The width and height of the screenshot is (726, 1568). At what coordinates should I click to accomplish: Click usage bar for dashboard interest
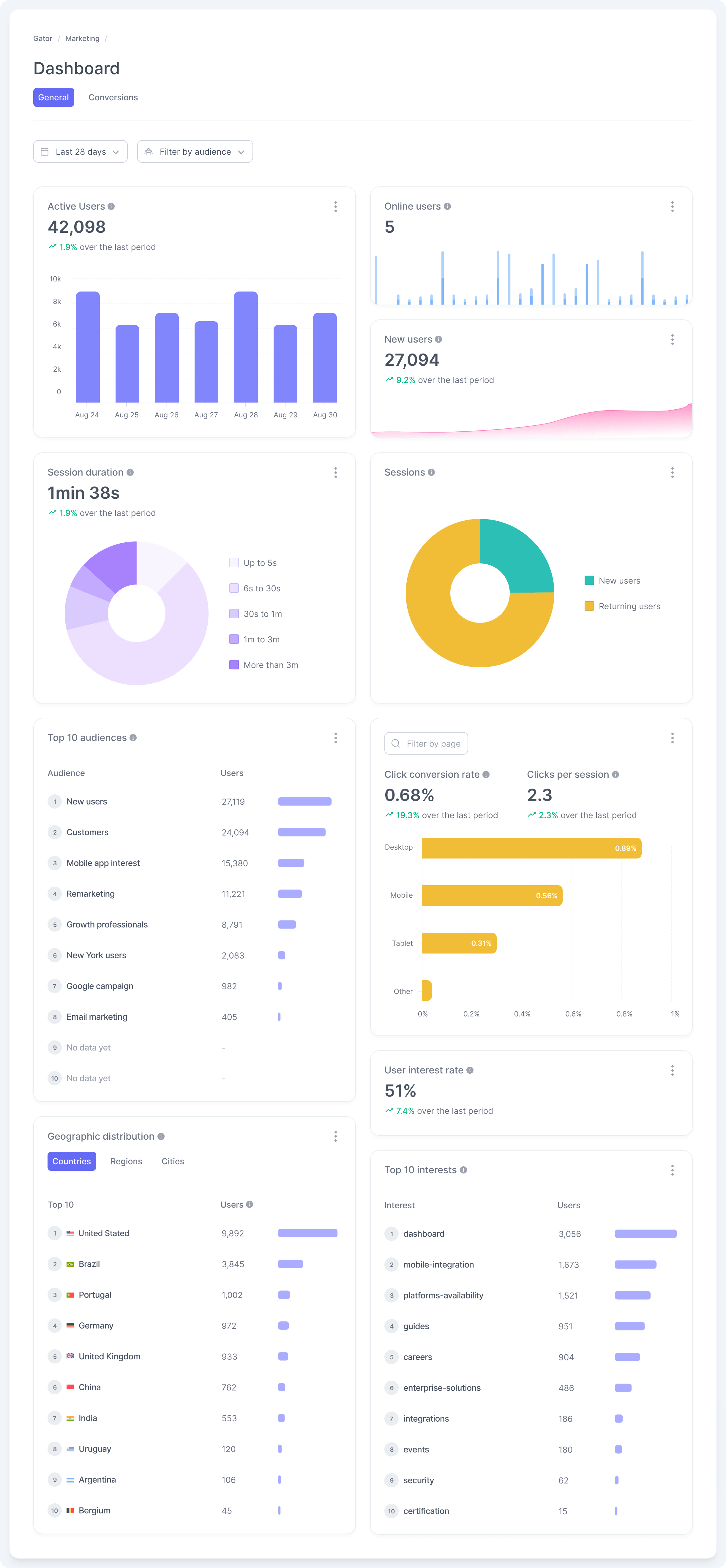coord(645,1234)
